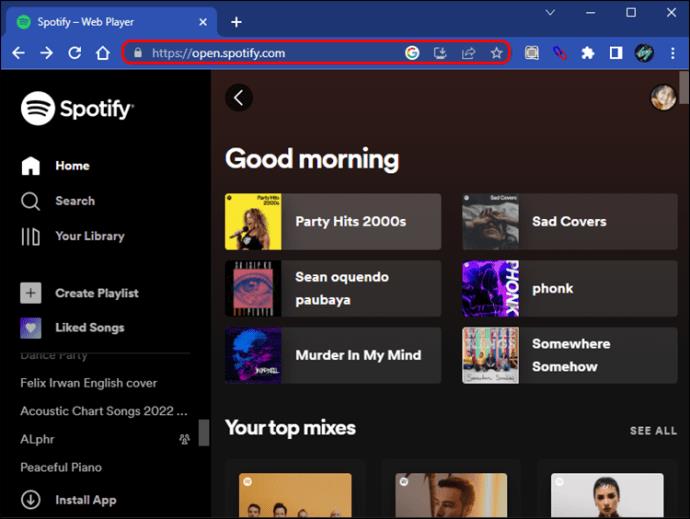The image size is (690, 519).
Task: Click Create Playlist label
Action: pyautogui.click(x=97, y=293)
